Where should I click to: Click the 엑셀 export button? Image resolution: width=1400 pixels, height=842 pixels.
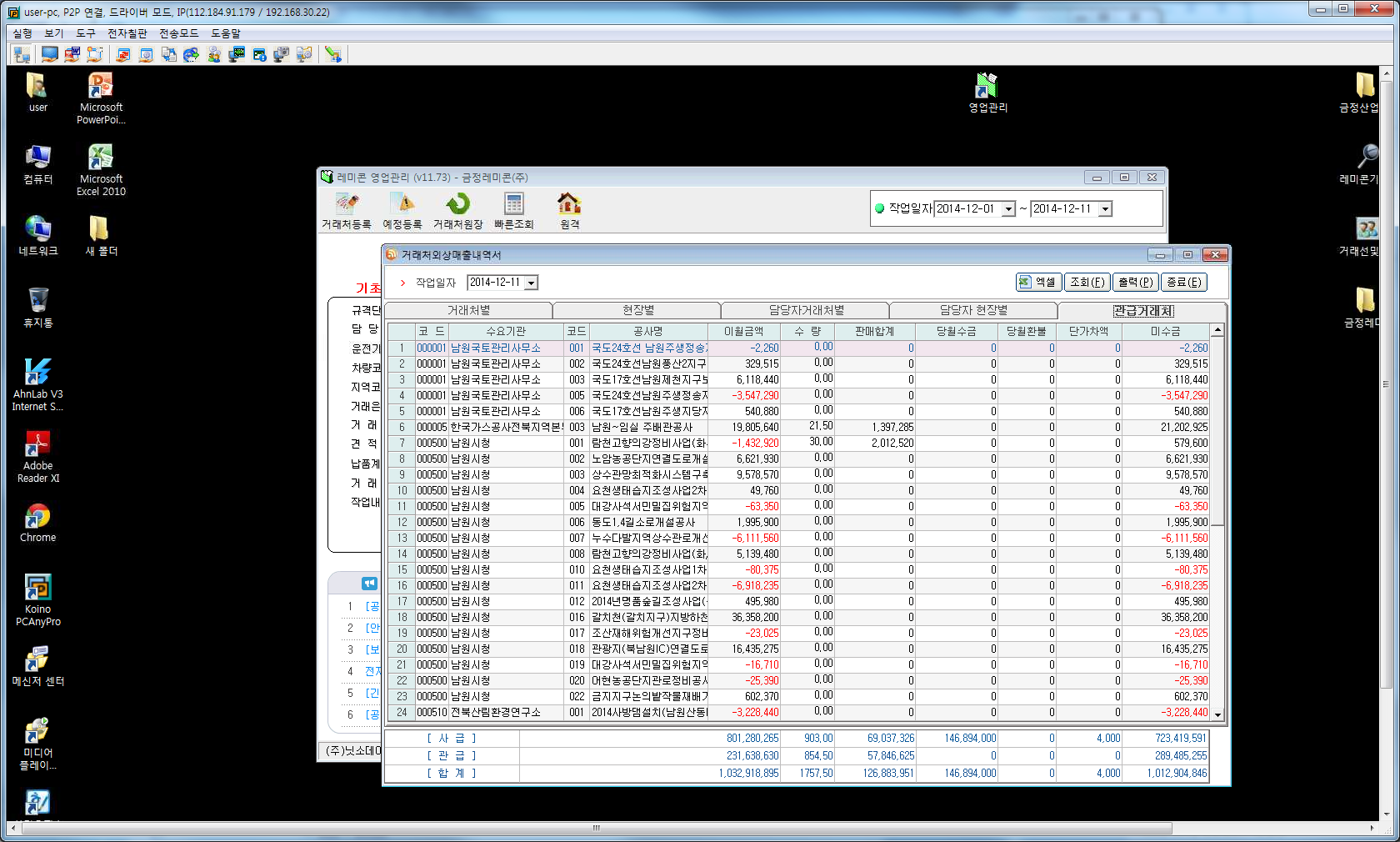click(x=1037, y=283)
